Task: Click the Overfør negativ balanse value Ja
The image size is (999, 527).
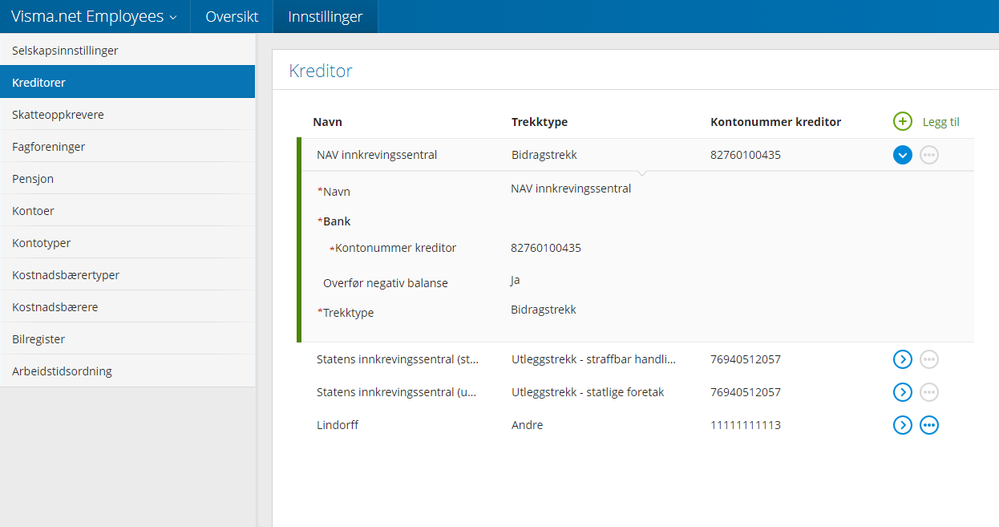Action: pos(515,280)
